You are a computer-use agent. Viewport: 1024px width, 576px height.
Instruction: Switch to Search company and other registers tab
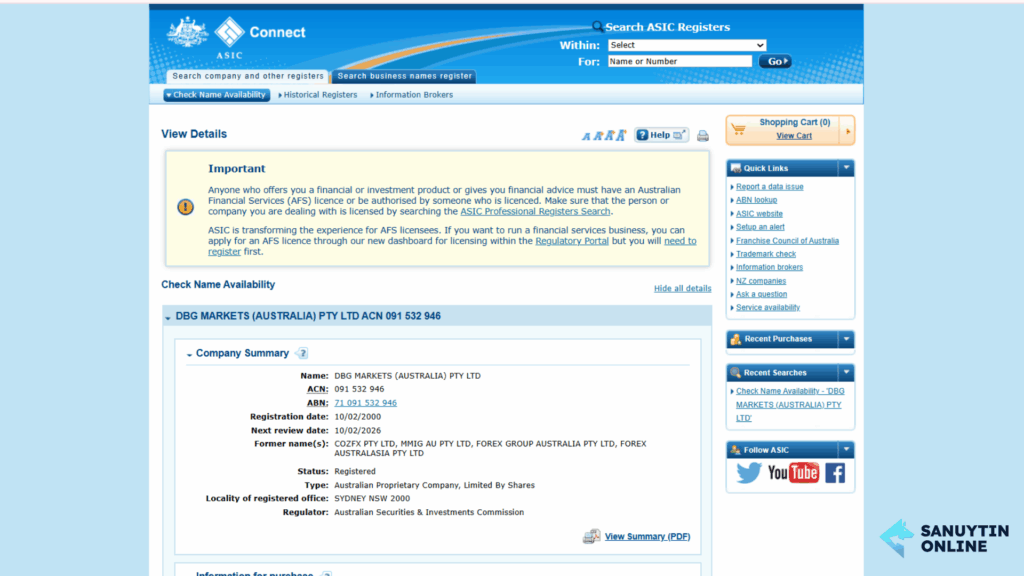[248, 76]
